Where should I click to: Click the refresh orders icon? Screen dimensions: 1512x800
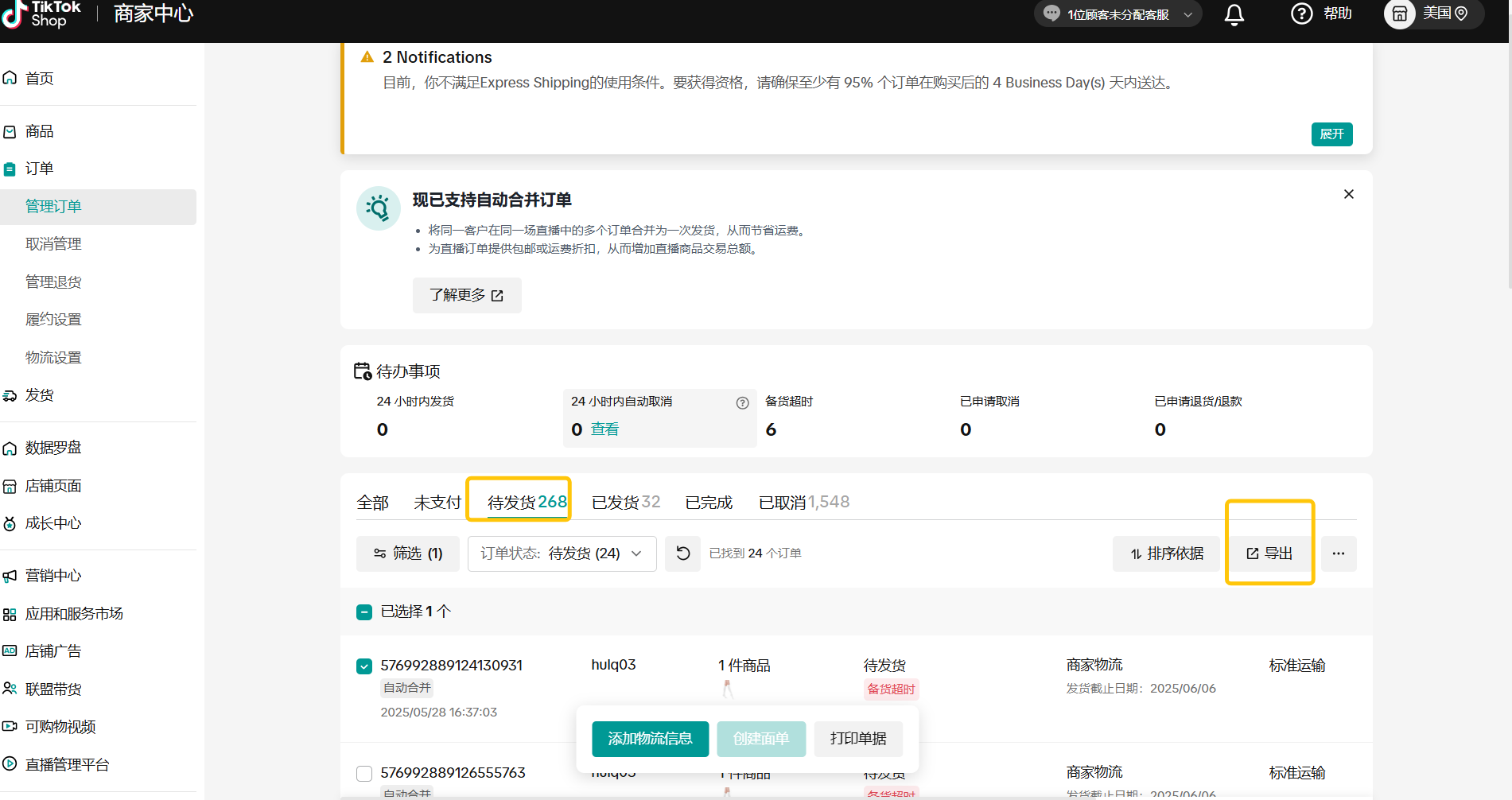coord(682,553)
